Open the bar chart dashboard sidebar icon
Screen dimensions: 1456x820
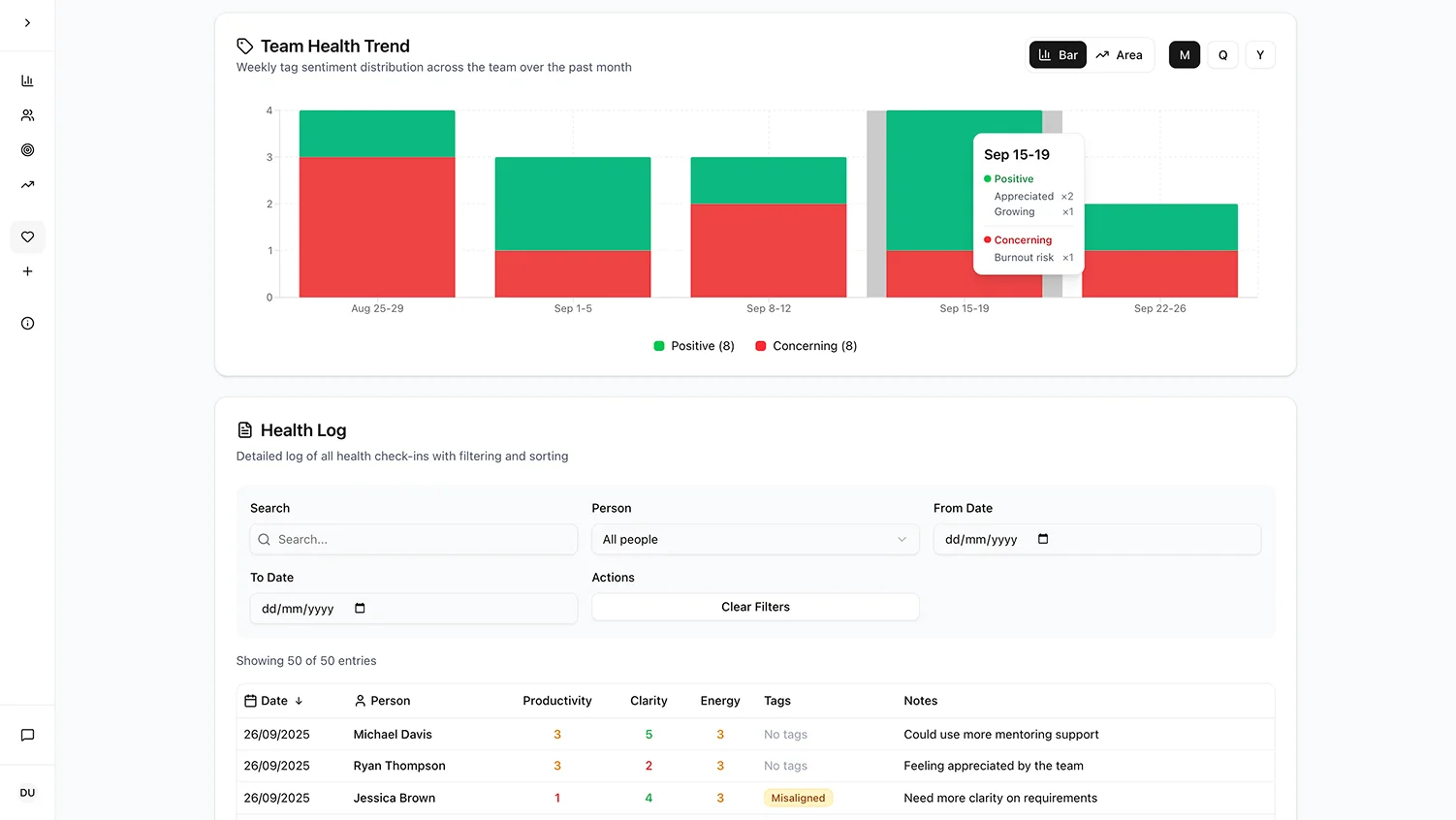[27, 80]
